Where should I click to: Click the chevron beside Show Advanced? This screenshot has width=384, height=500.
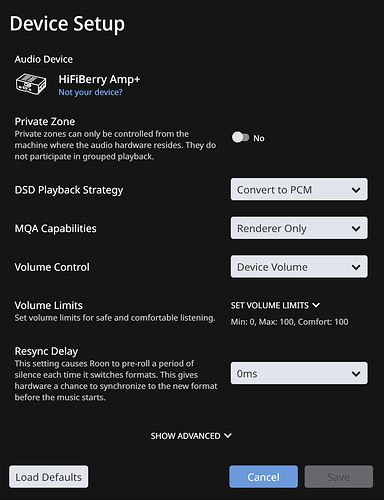(228, 436)
